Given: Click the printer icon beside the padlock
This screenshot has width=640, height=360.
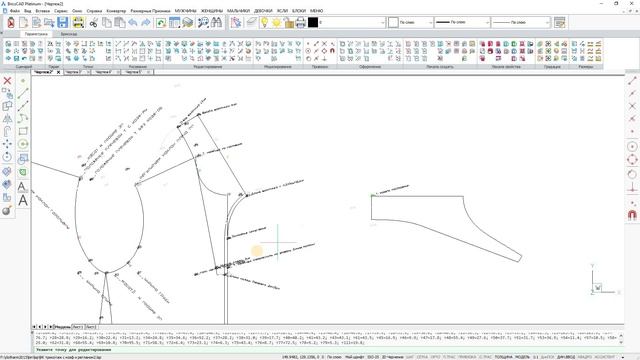Looking at the screenshot, I should click(x=300, y=22).
